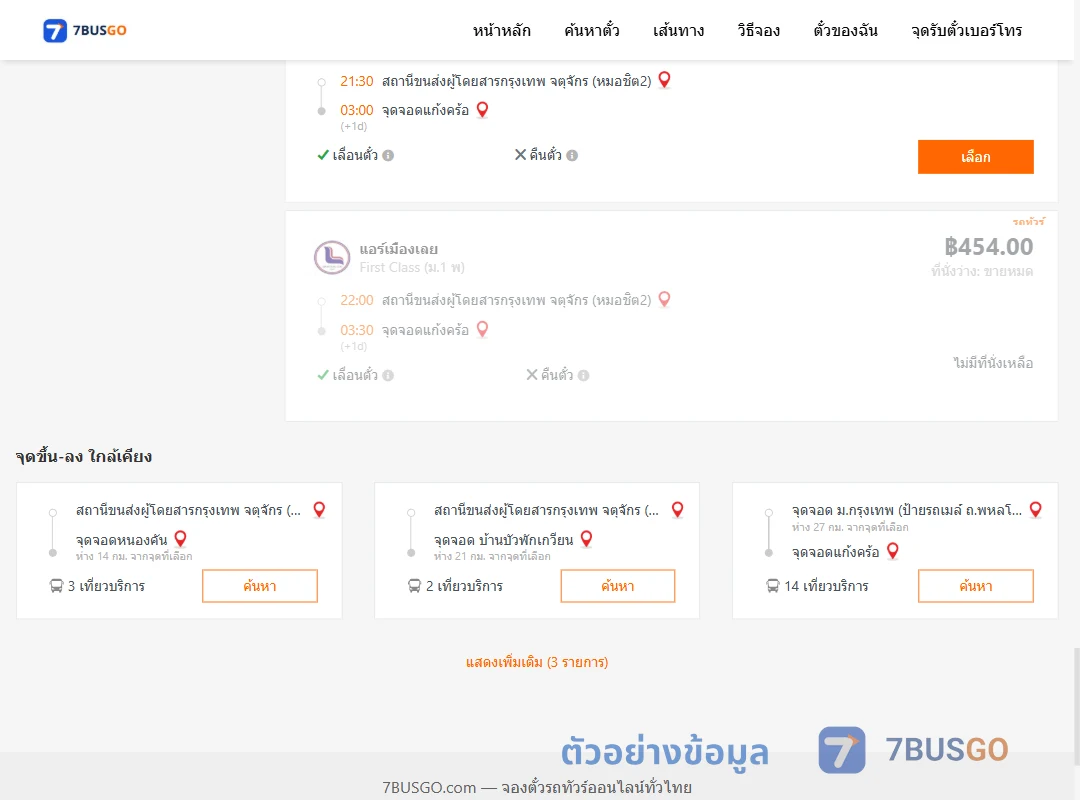
Task: Click origin map pin in บ้านบัวพักเกวียน card
Action: click(678, 510)
